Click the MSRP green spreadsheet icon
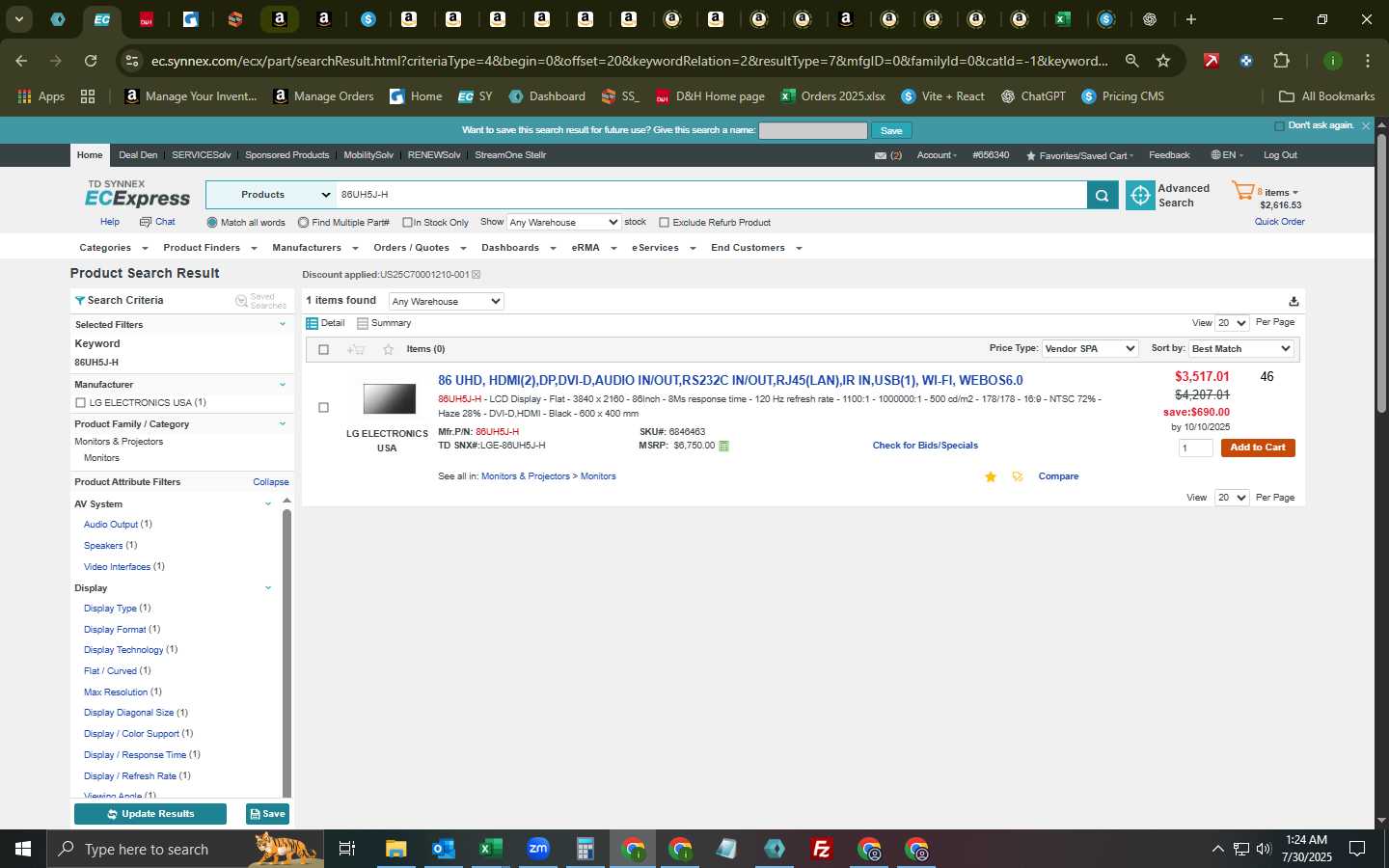Viewport: 1389px width, 868px height. [724, 446]
